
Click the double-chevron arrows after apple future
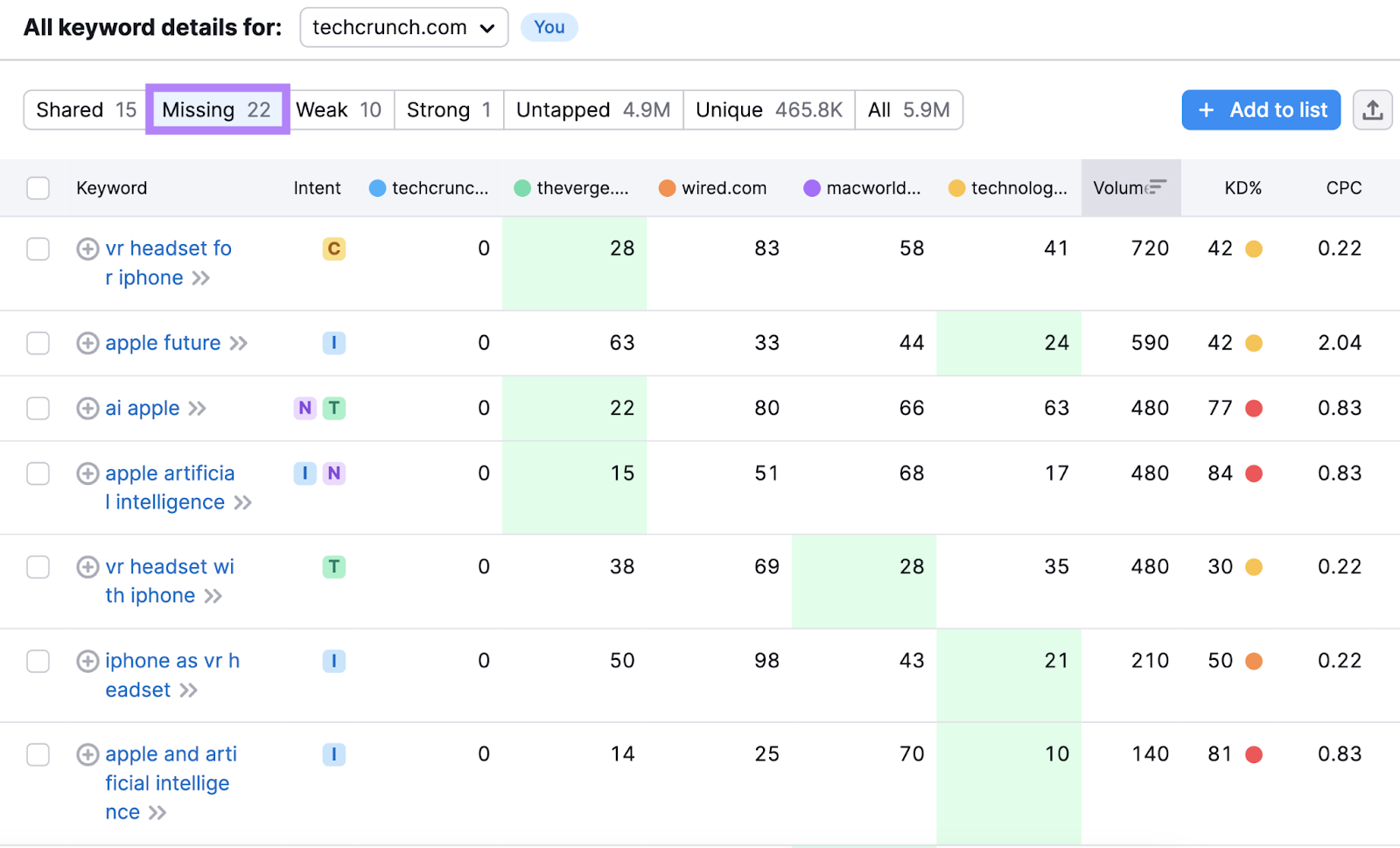[x=238, y=343]
